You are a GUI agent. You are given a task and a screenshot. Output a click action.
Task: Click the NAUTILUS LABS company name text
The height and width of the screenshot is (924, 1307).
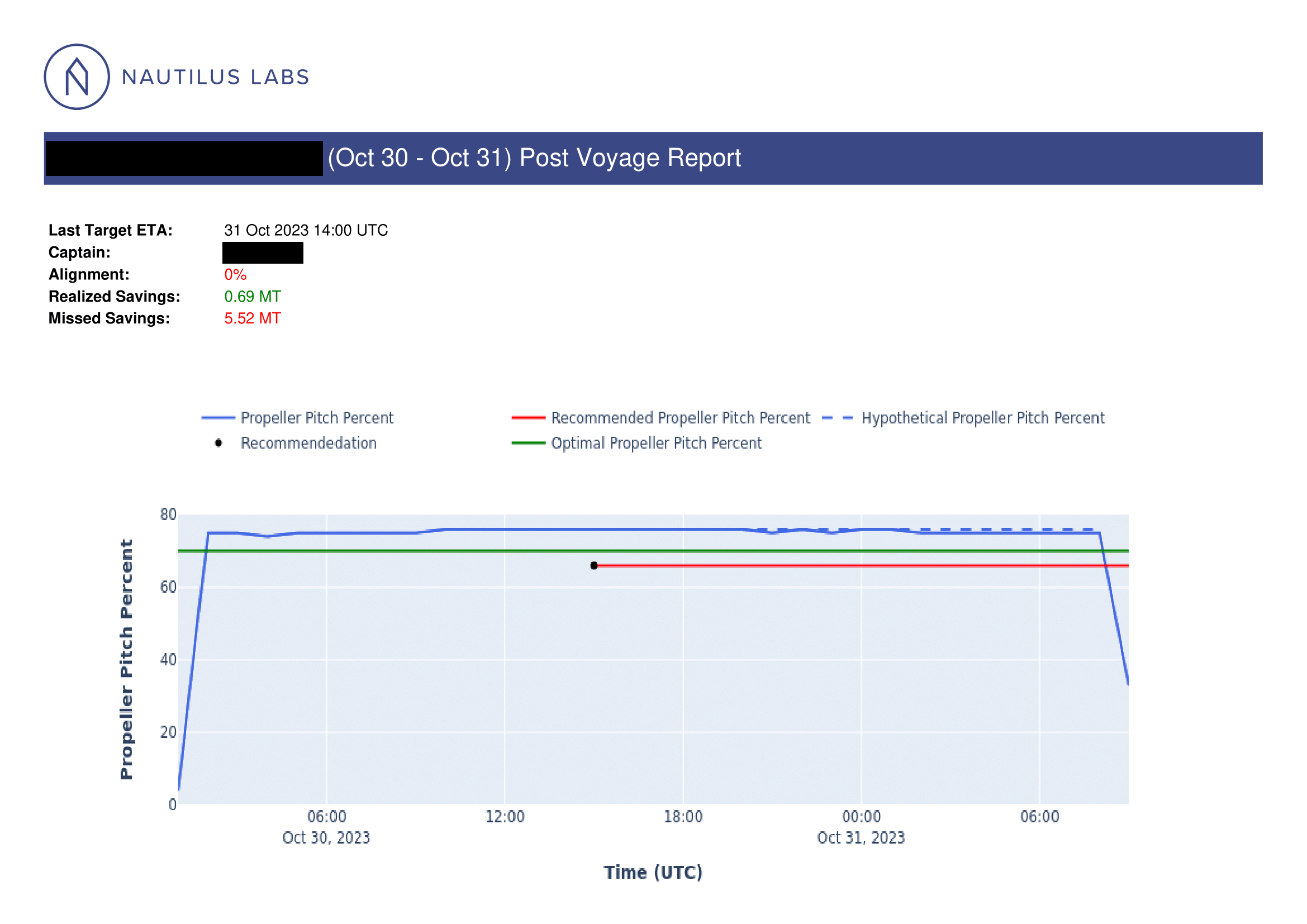(215, 78)
